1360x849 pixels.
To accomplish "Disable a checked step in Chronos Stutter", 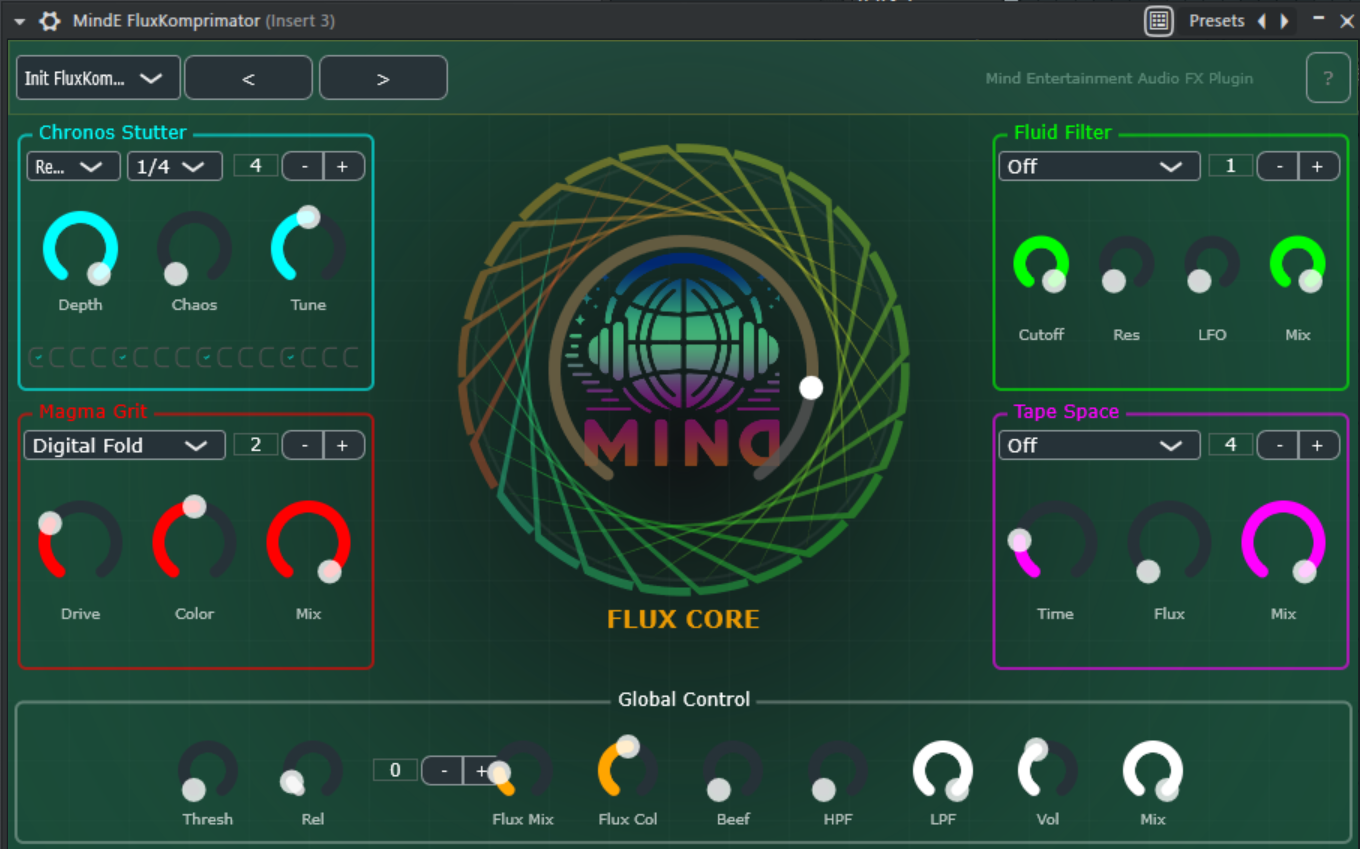I will point(122,357).
